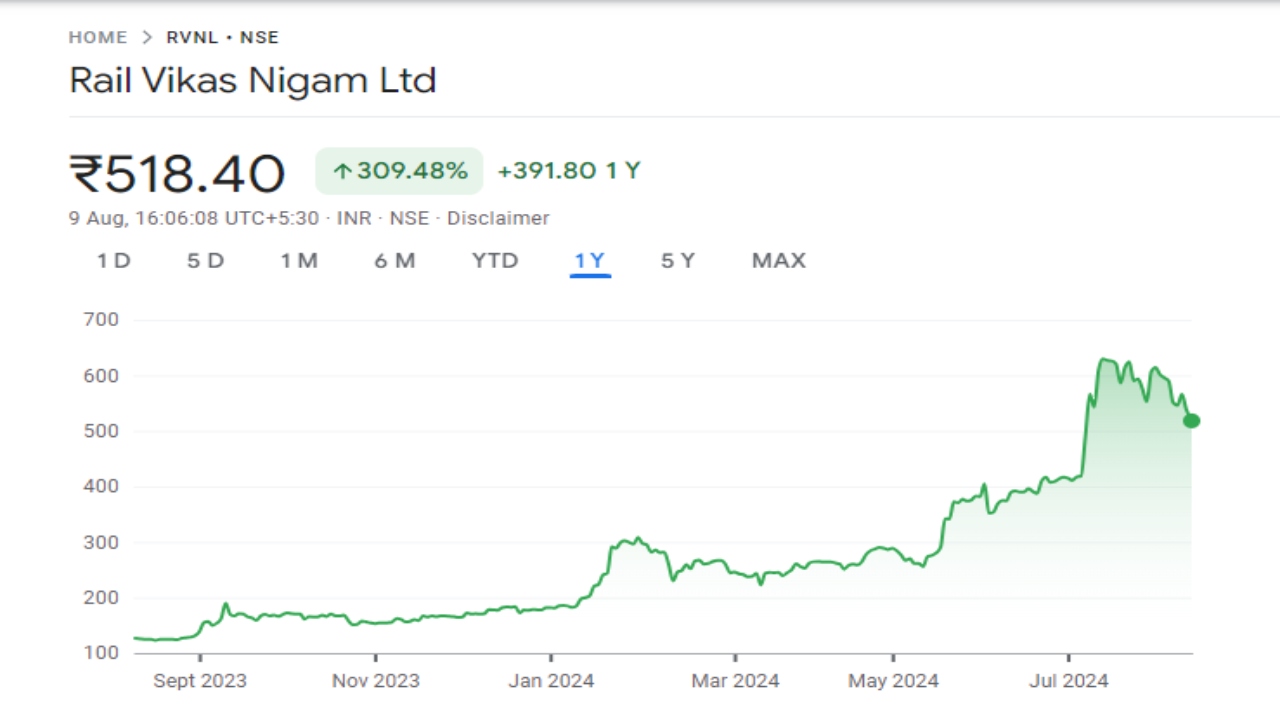Screen dimensions: 1280x720
Task: Click the Jan 2024 axis label
Action: (551, 681)
